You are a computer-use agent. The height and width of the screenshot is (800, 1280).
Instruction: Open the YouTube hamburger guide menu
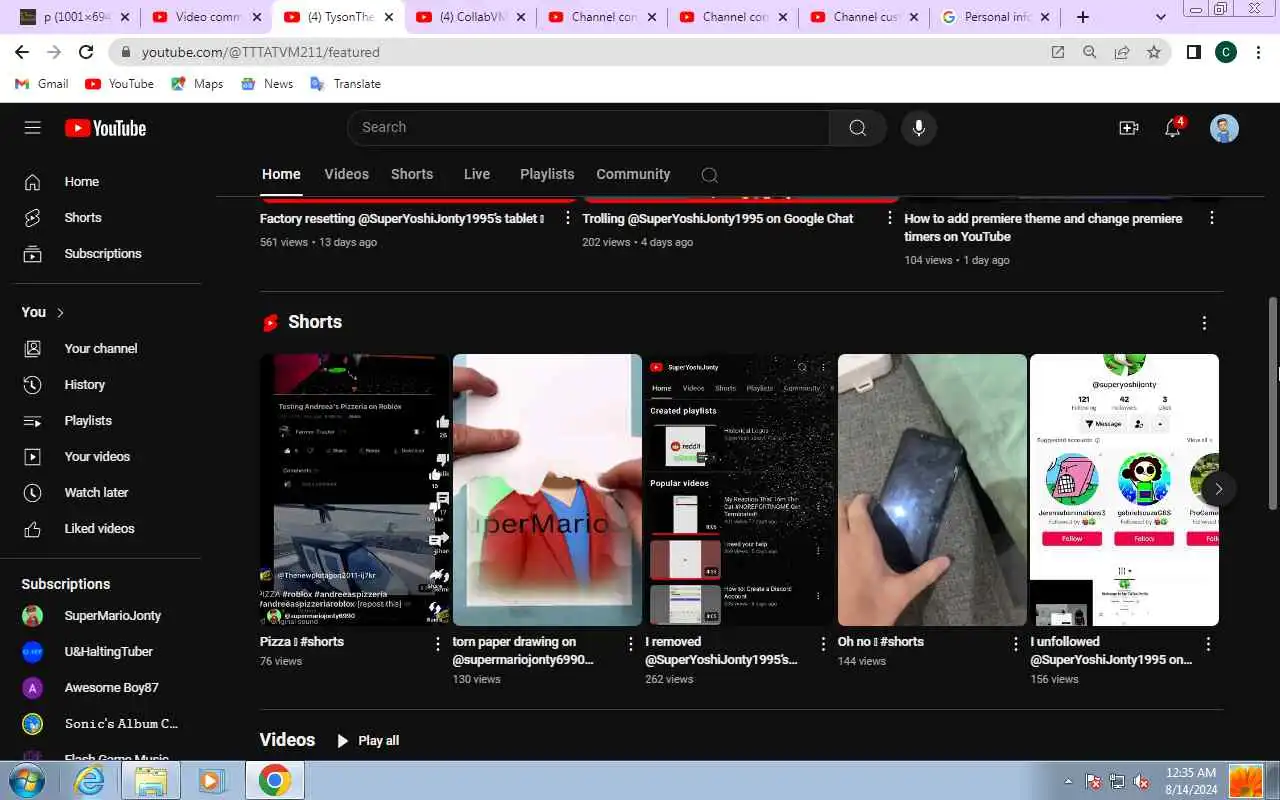point(32,128)
